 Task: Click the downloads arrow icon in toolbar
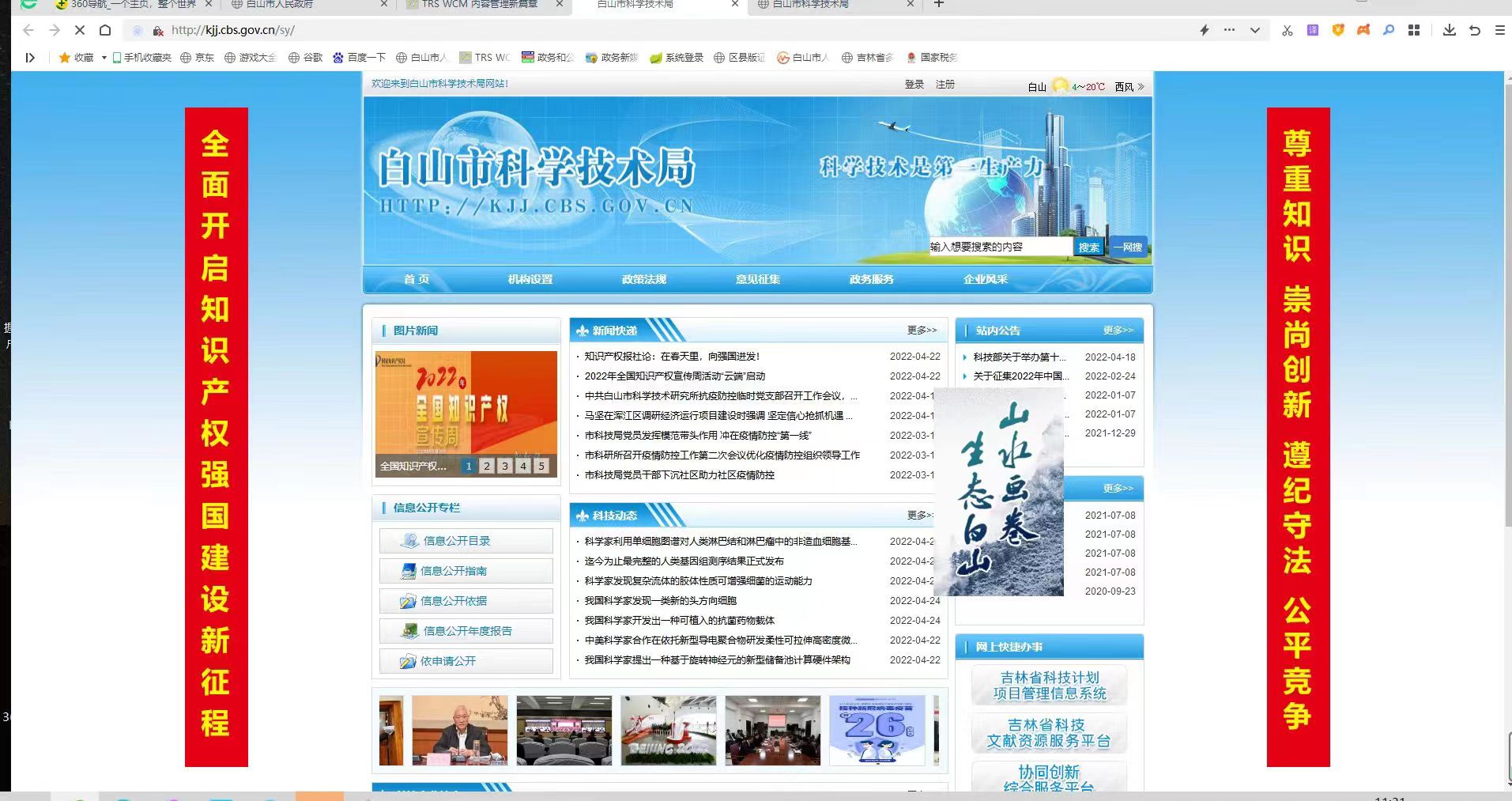1449,30
